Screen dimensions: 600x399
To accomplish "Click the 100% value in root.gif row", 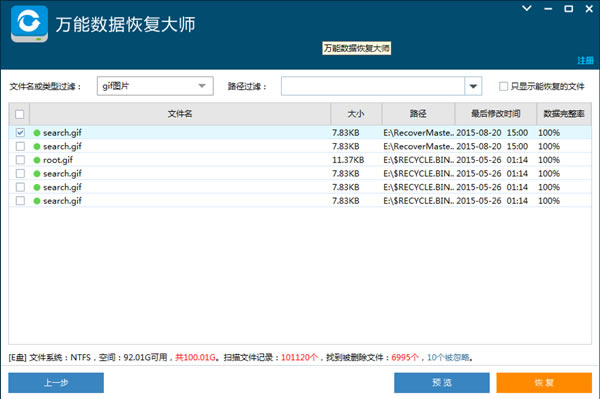I will [549, 160].
